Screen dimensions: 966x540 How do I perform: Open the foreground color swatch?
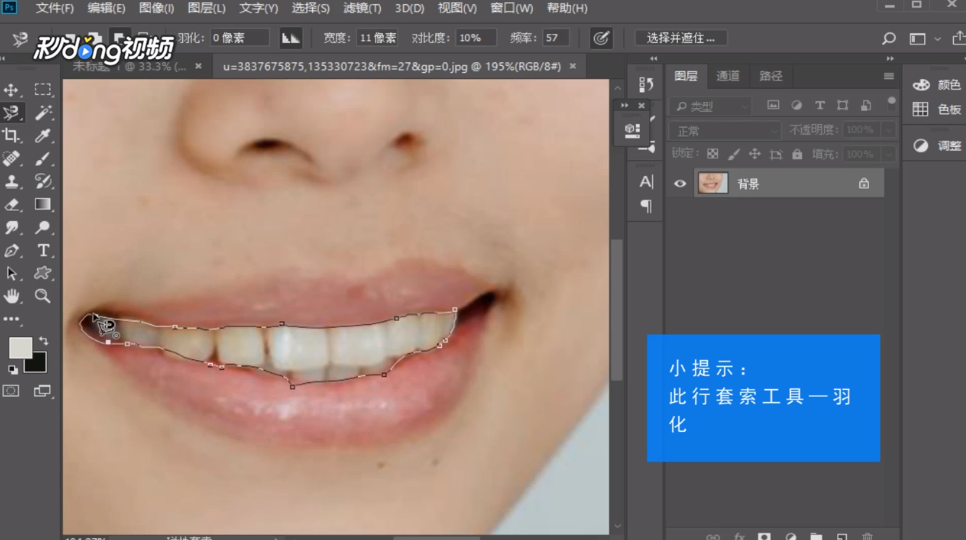coord(20,348)
